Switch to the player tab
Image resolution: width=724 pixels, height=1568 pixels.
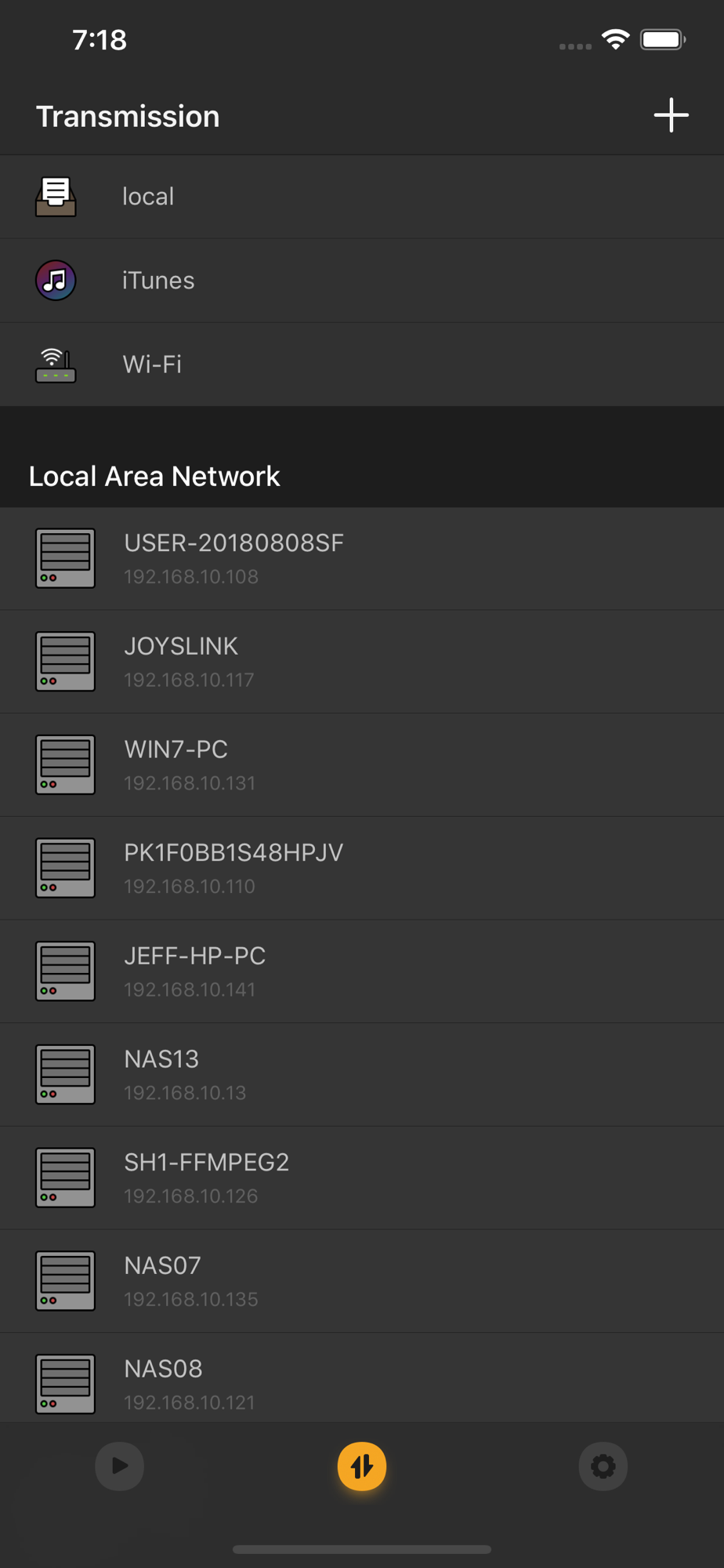point(119,1466)
